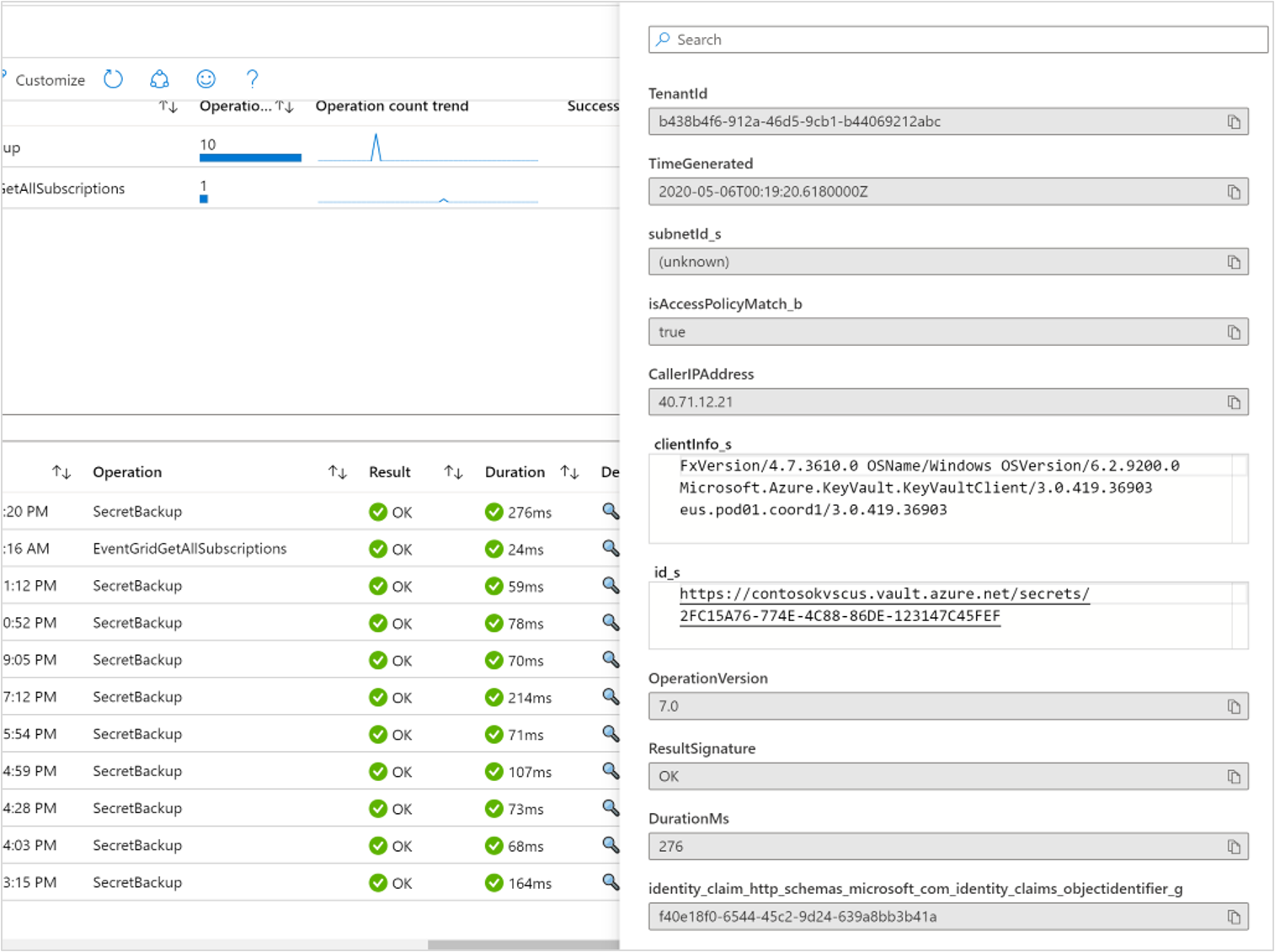Click the workbooks icon beside refresh
The height and width of the screenshot is (952, 1275).
tap(159, 79)
